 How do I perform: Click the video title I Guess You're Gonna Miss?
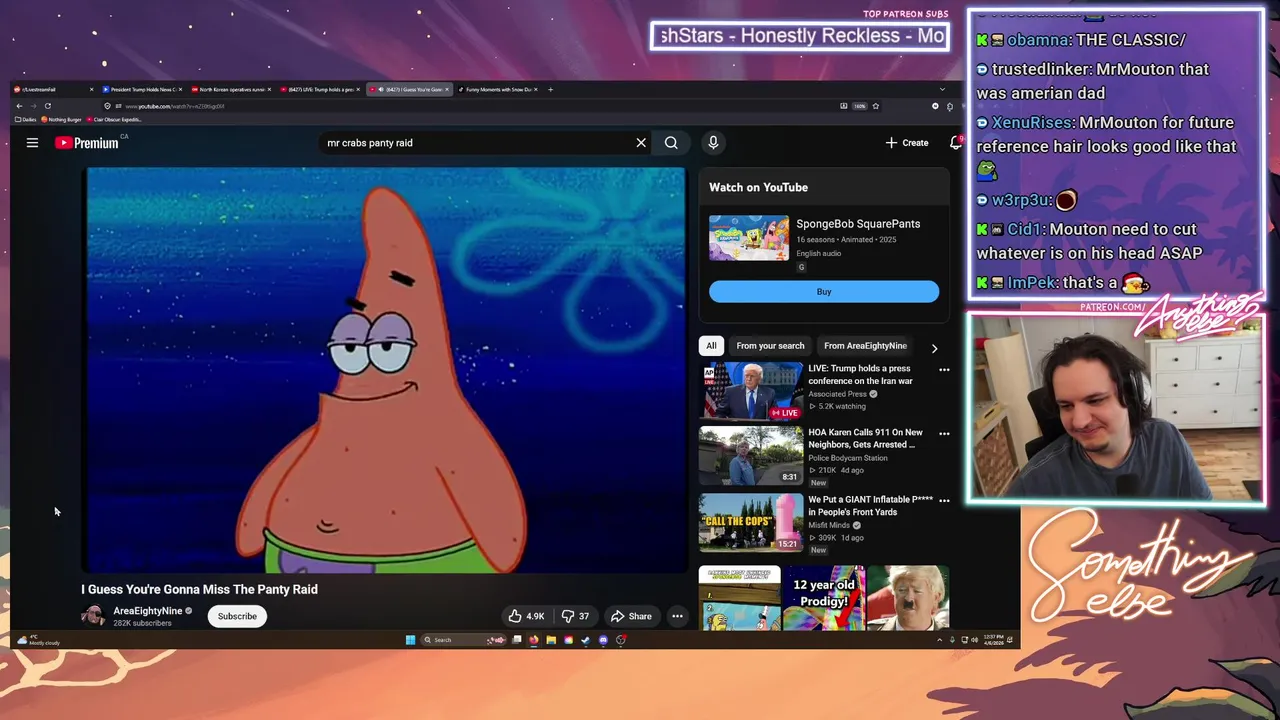pos(199,589)
